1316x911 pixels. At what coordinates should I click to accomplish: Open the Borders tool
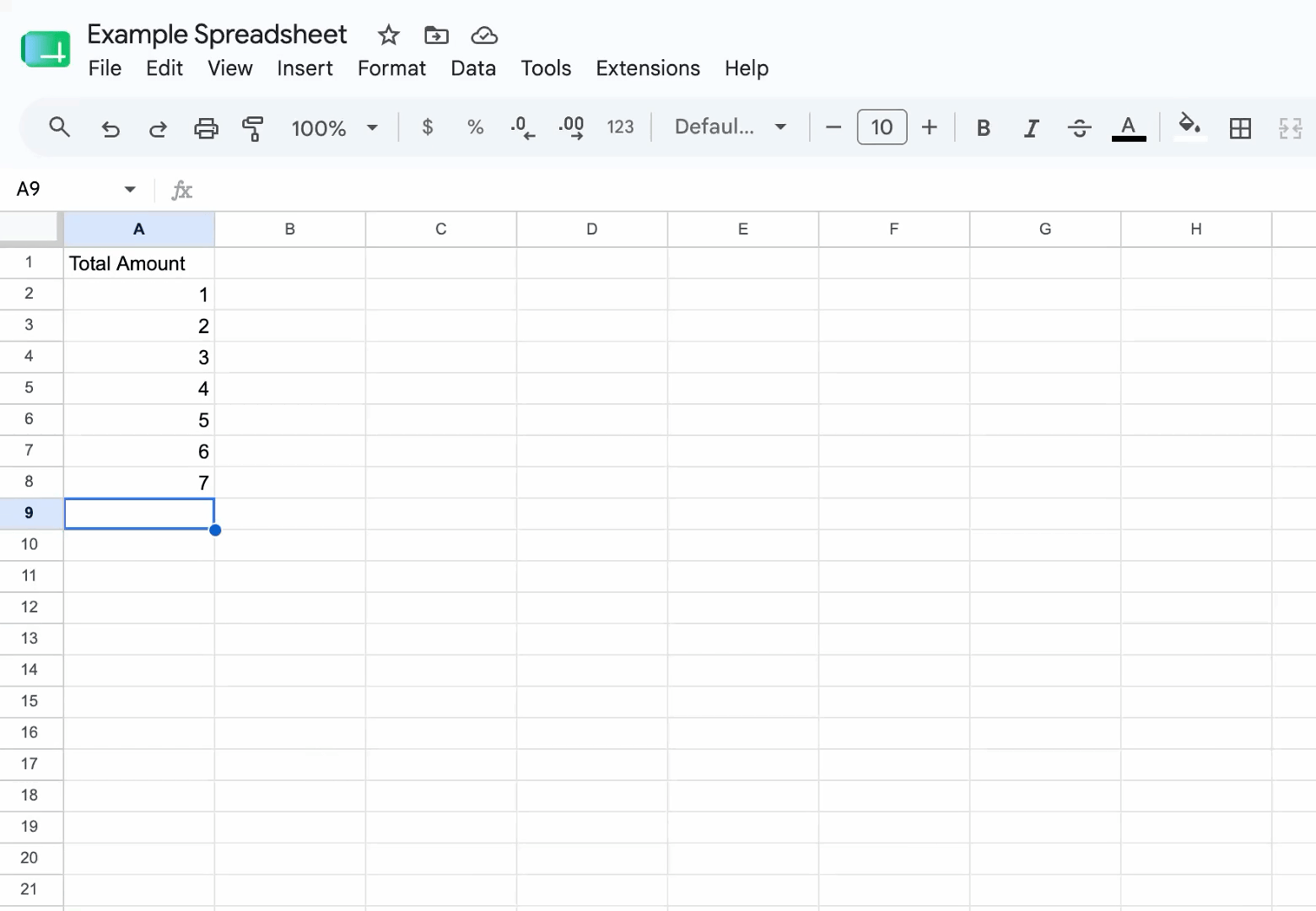(1240, 128)
